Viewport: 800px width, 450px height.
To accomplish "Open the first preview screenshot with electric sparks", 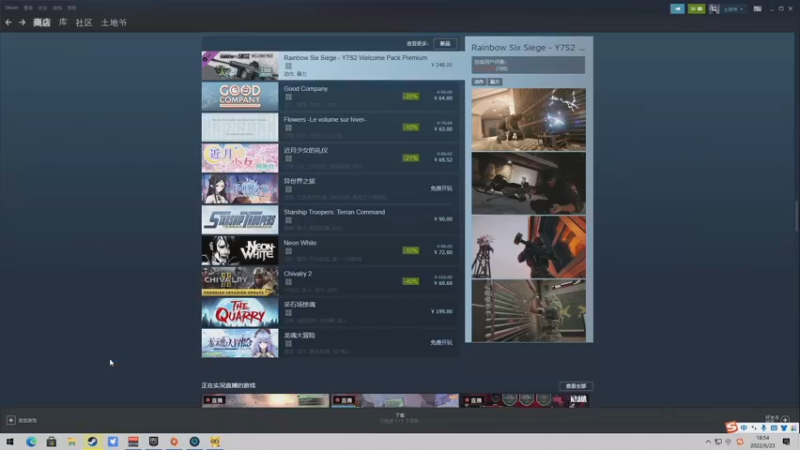I will 529,119.
